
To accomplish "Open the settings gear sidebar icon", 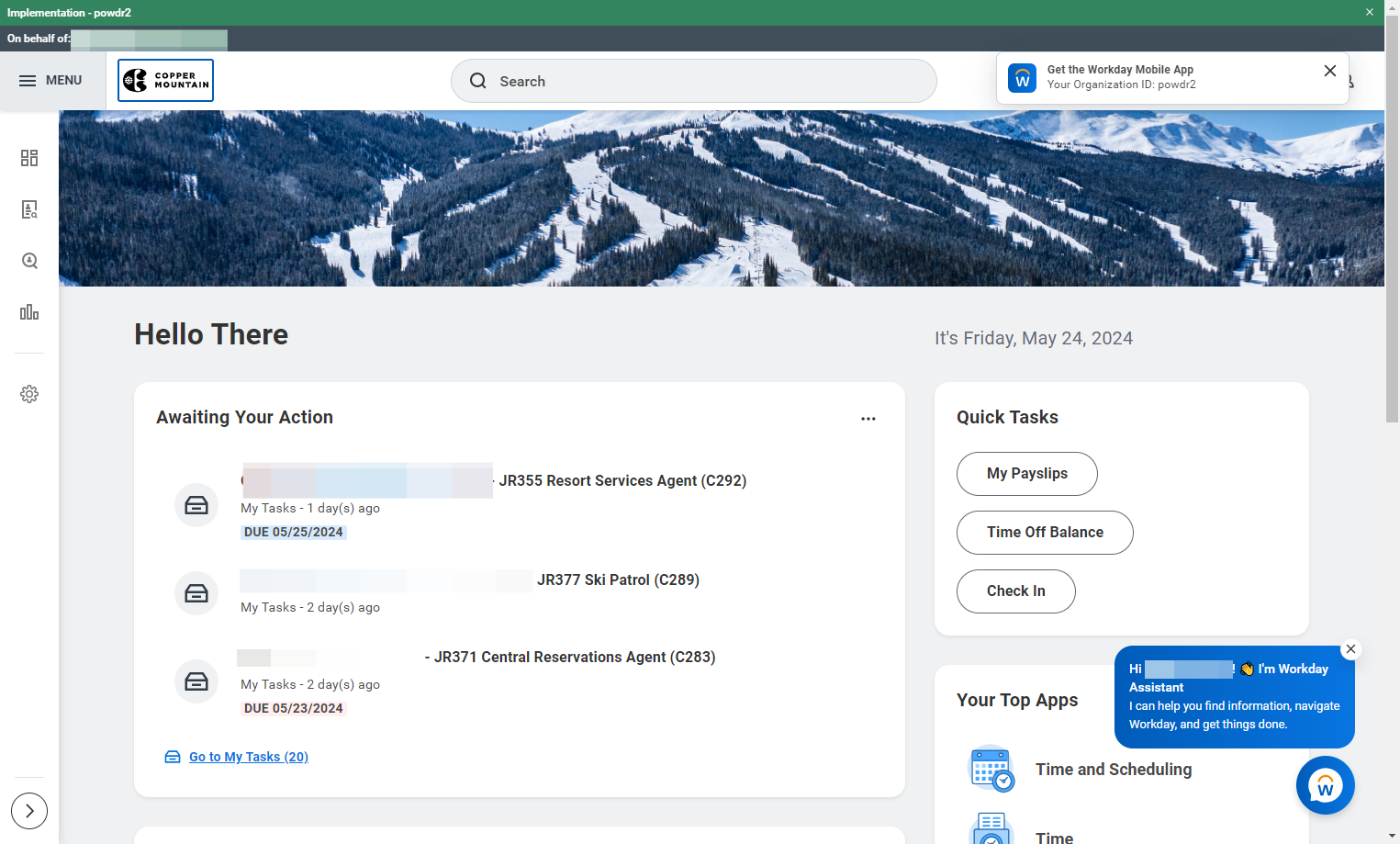I will [x=29, y=394].
